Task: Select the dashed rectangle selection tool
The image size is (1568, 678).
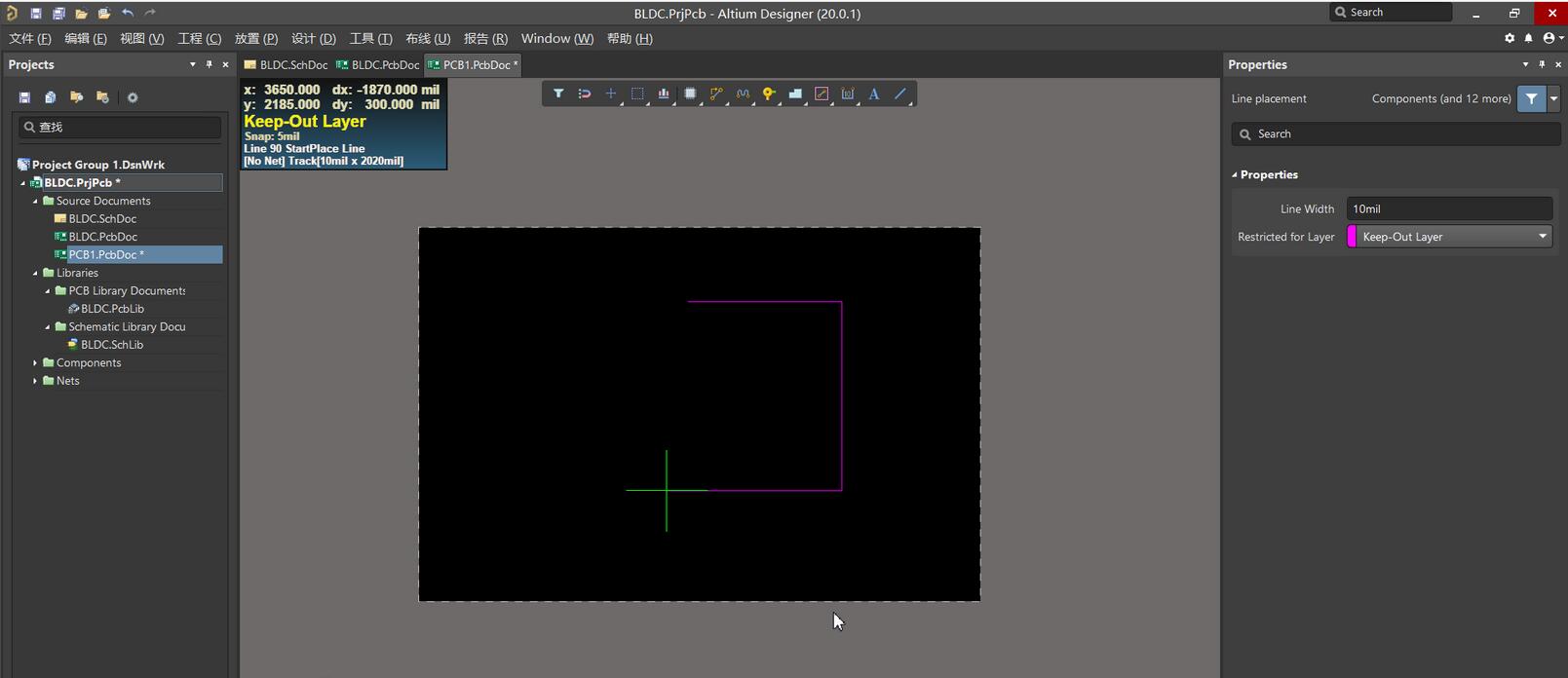Action: [x=637, y=94]
